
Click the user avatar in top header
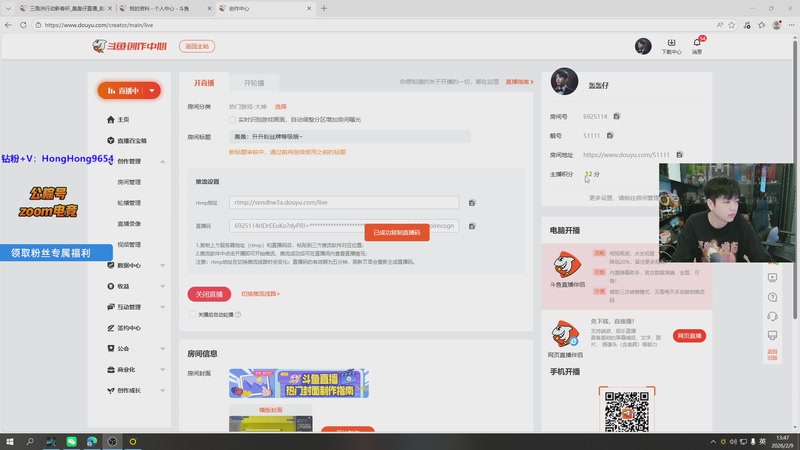click(643, 46)
